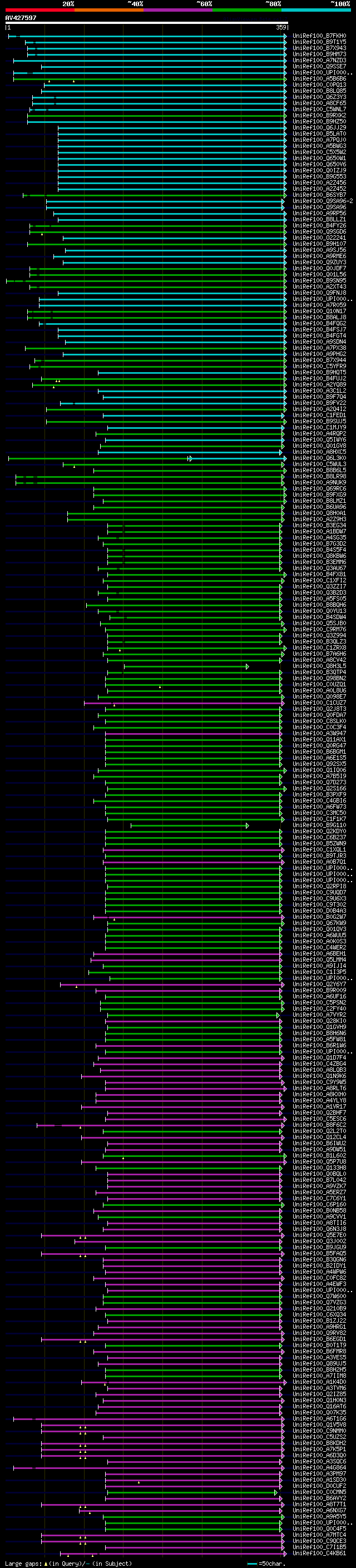The width and height of the screenshot is (356, 1568).
Task: Open entry UniRef100_A4G864
Action: (x=319, y=1467)
